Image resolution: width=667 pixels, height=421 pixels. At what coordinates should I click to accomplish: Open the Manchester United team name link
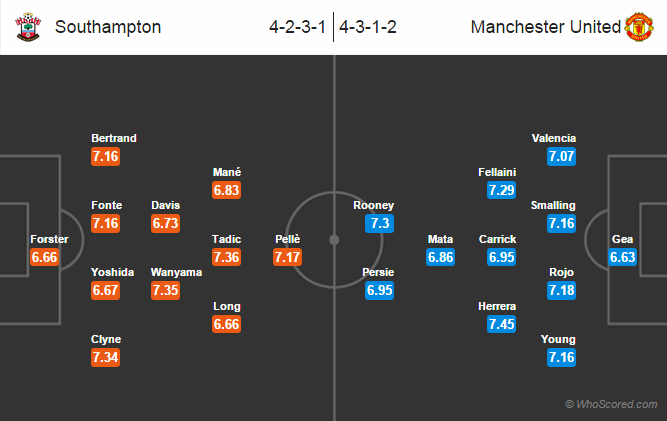[x=546, y=27]
